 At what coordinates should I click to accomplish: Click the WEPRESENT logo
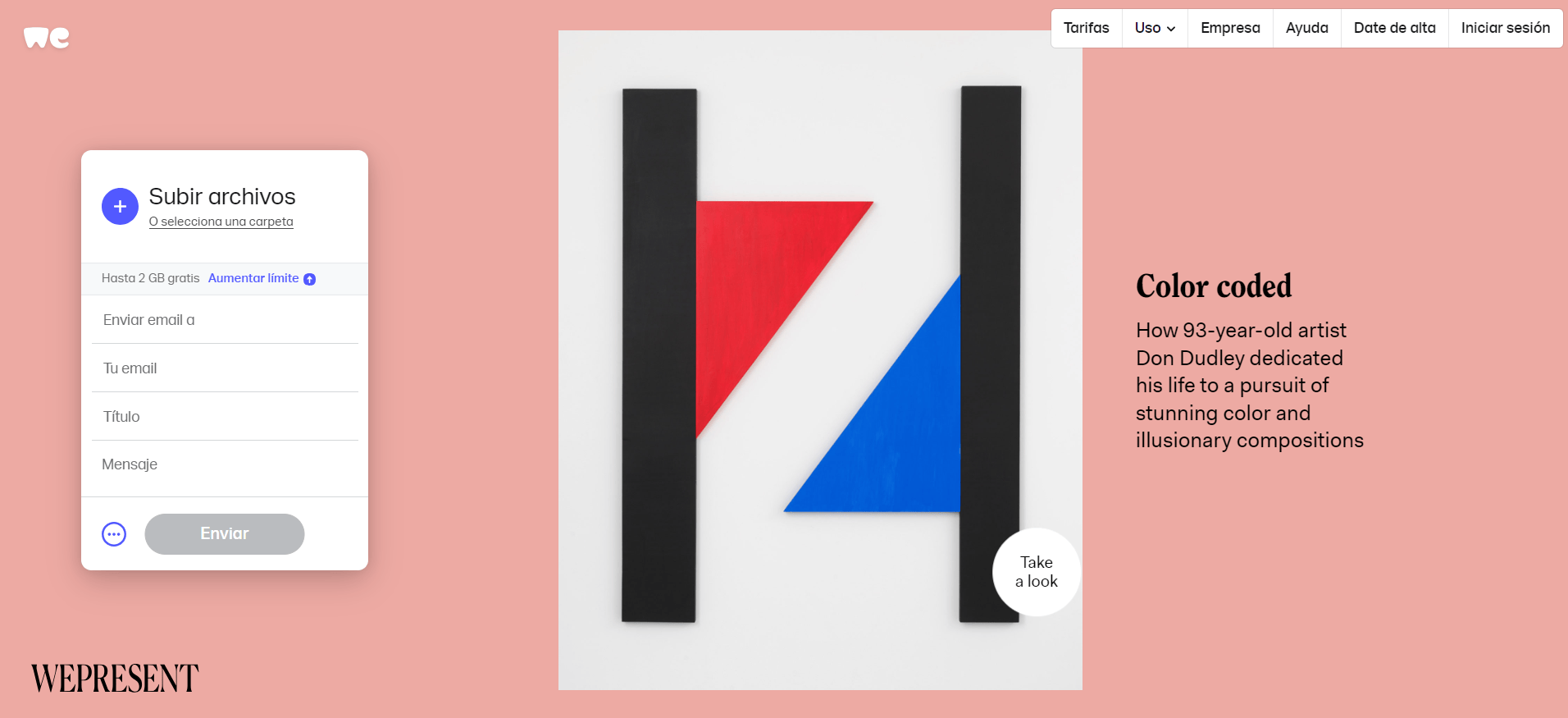115,679
